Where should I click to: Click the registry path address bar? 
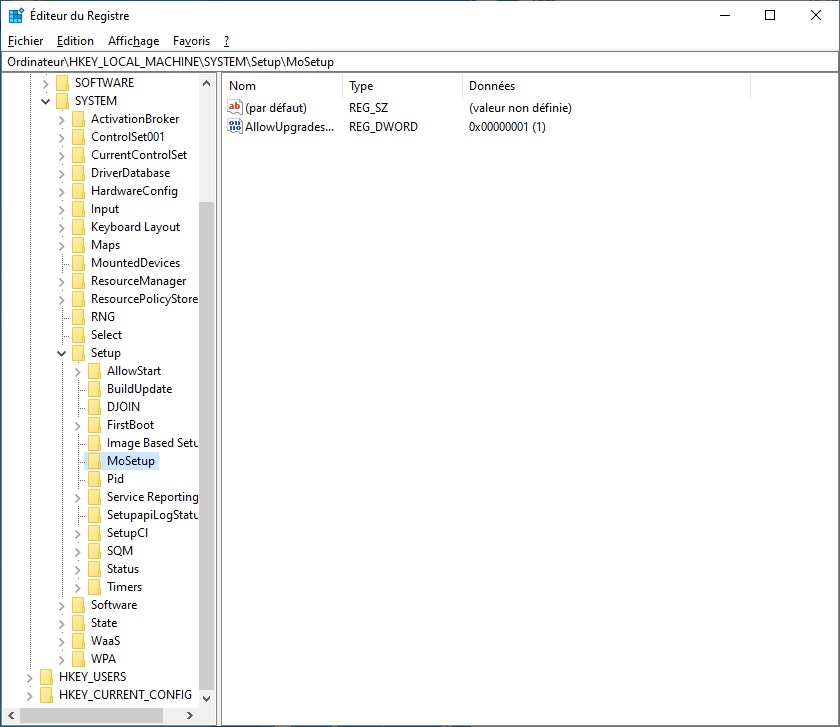click(x=420, y=62)
